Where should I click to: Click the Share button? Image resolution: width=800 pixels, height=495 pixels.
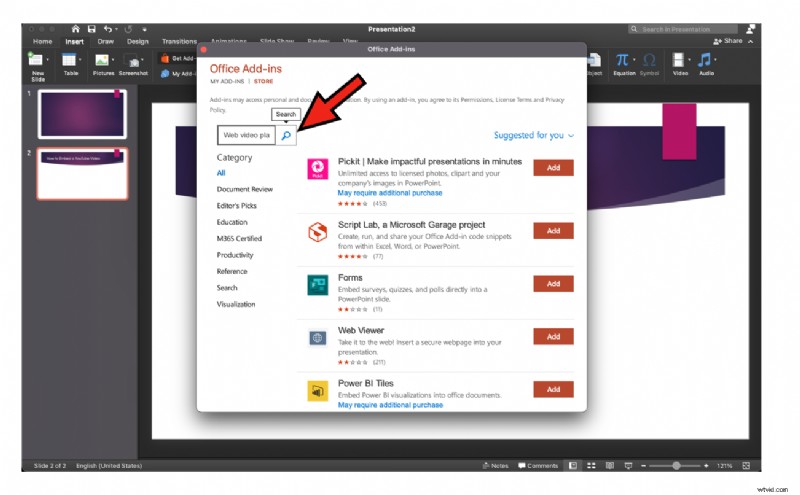coord(728,41)
